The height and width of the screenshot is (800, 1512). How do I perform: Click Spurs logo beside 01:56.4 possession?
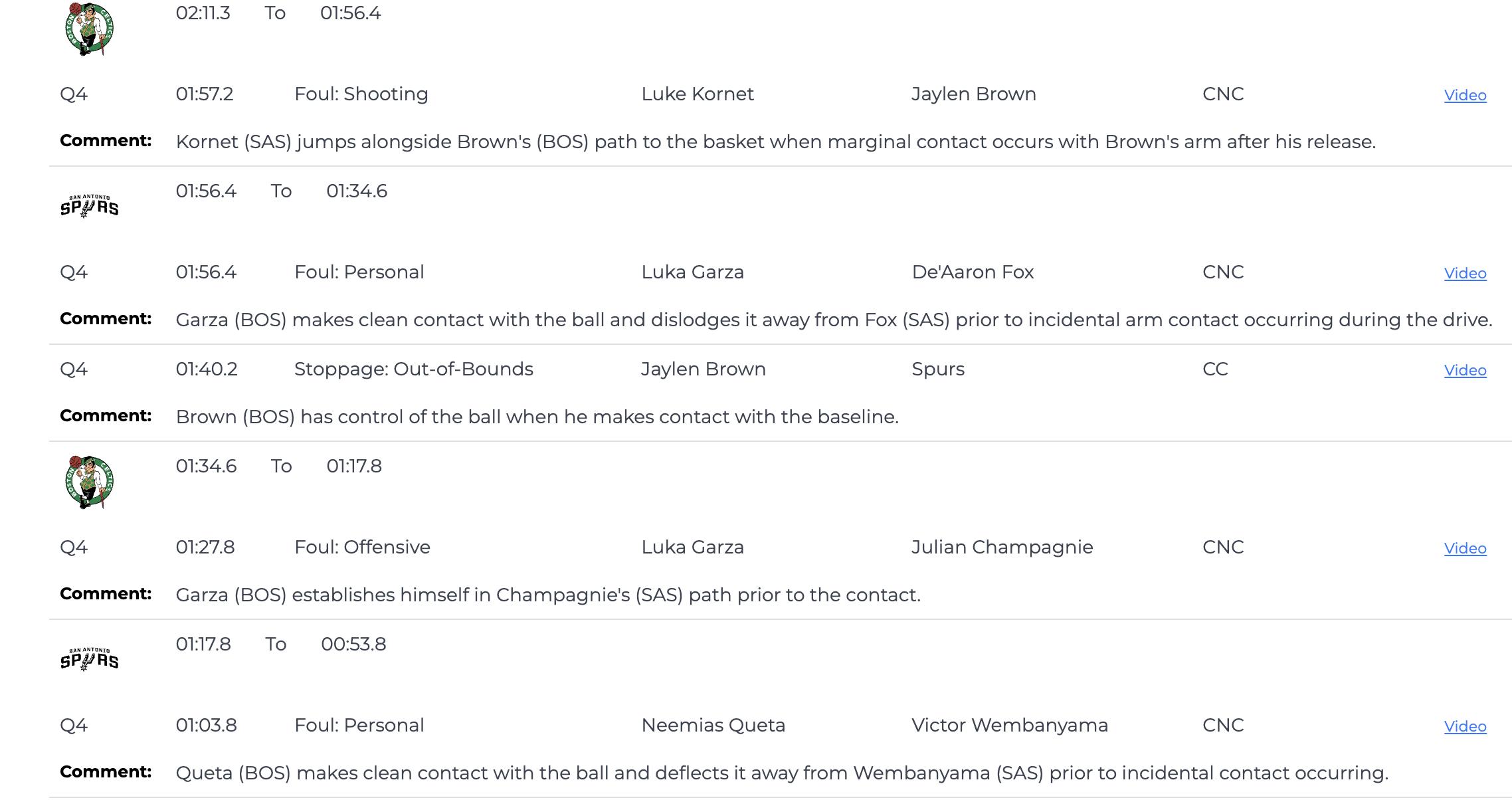click(89, 207)
